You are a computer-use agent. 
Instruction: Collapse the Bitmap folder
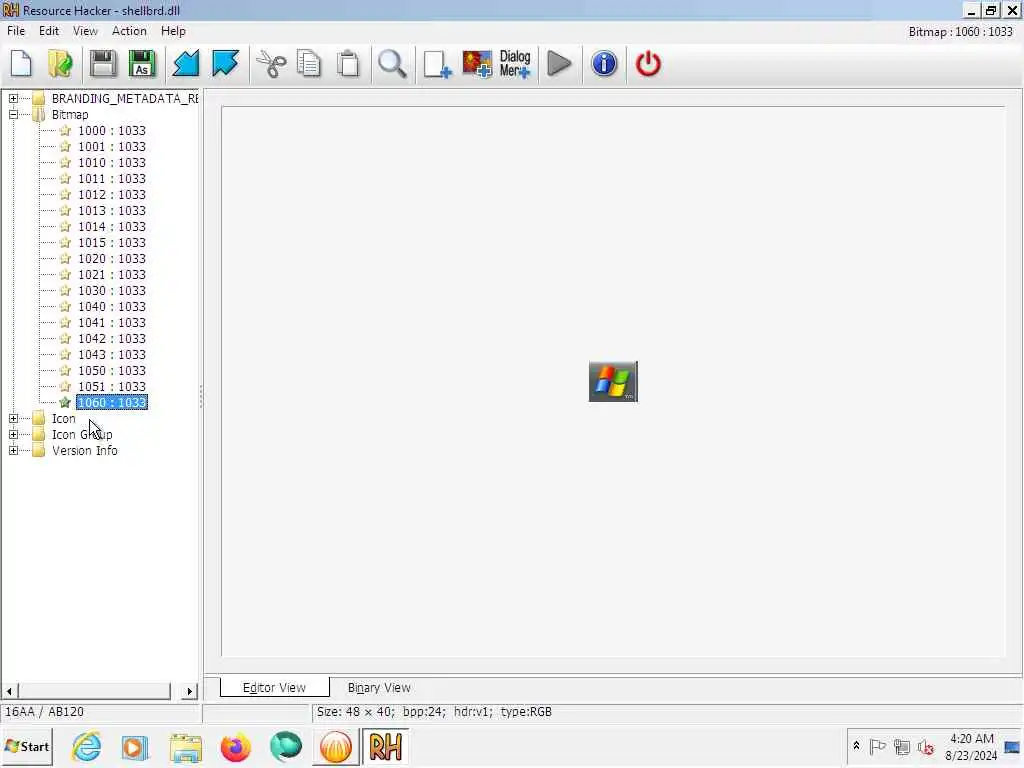point(13,114)
